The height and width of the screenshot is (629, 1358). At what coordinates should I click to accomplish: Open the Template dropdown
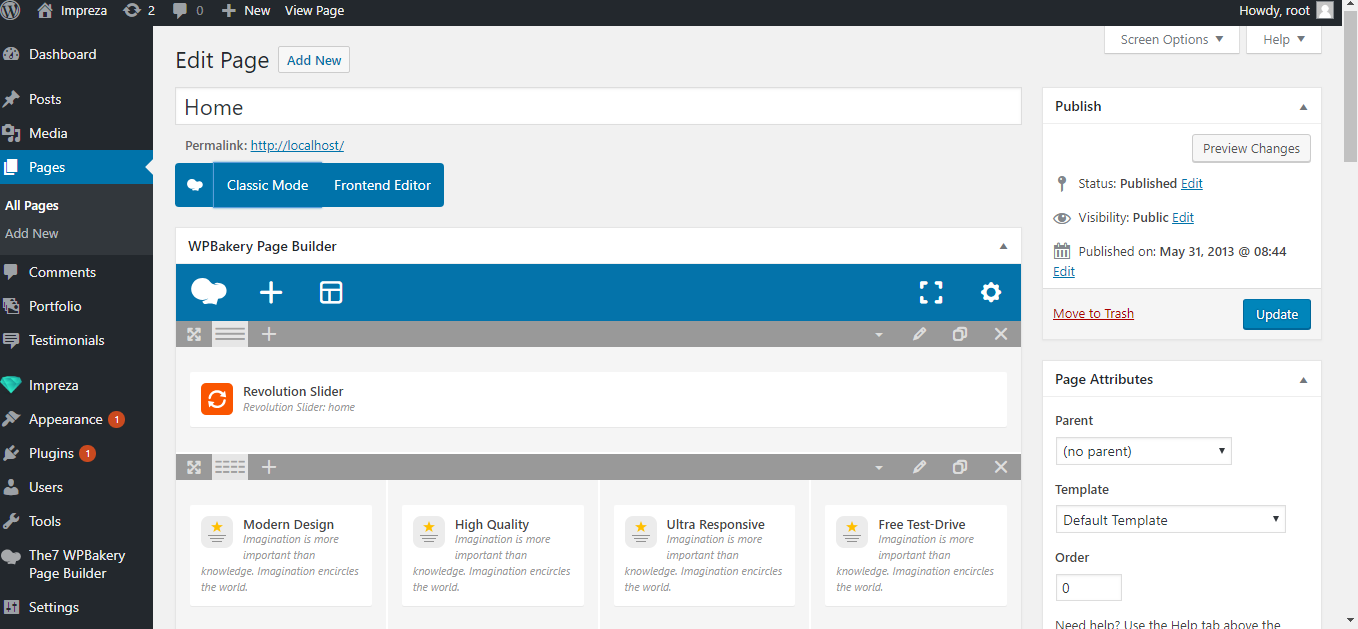1170,520
